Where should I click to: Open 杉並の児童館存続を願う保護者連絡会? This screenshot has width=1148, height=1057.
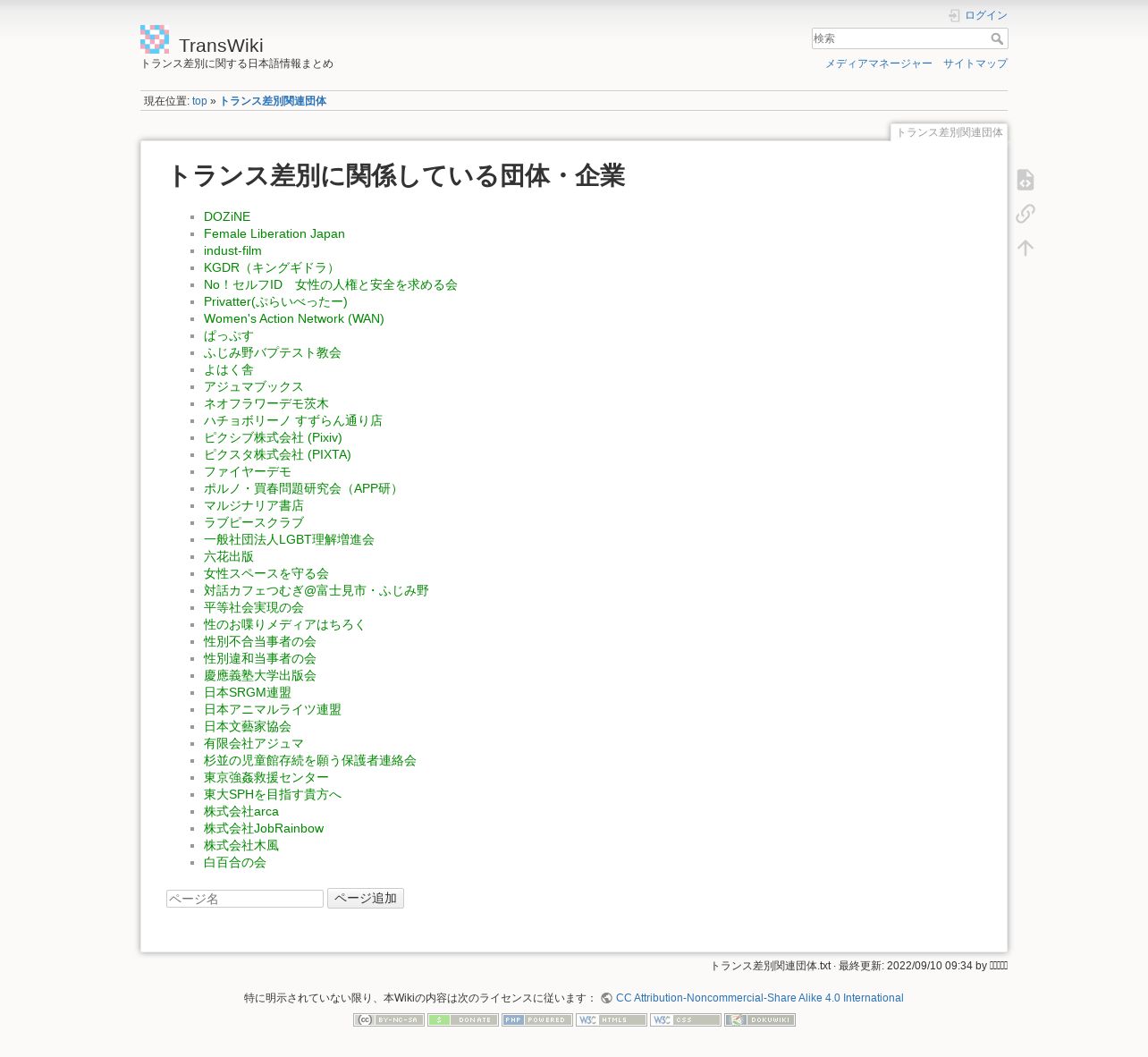310,760
